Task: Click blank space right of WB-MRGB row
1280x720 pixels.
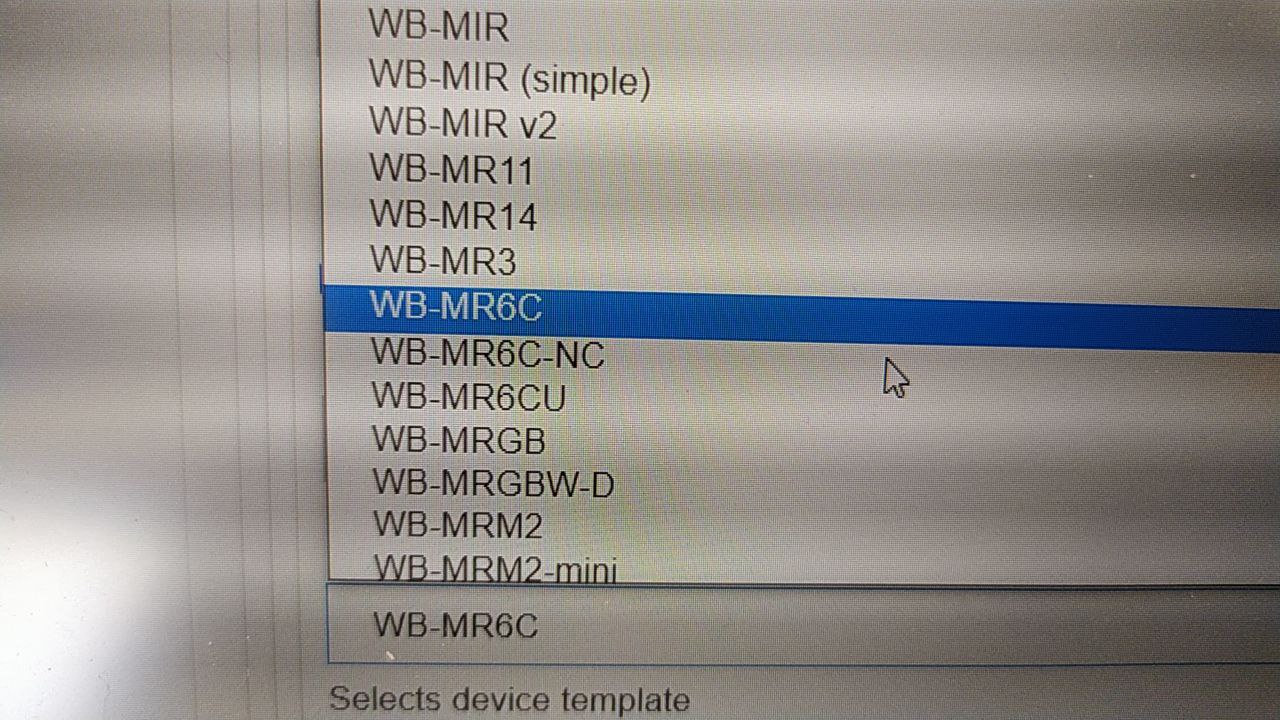Action: tap(900, 440)
